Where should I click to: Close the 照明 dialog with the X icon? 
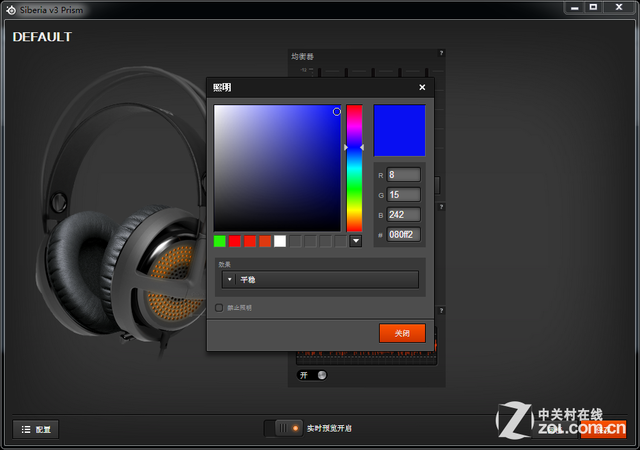click(x=422, y=87)
